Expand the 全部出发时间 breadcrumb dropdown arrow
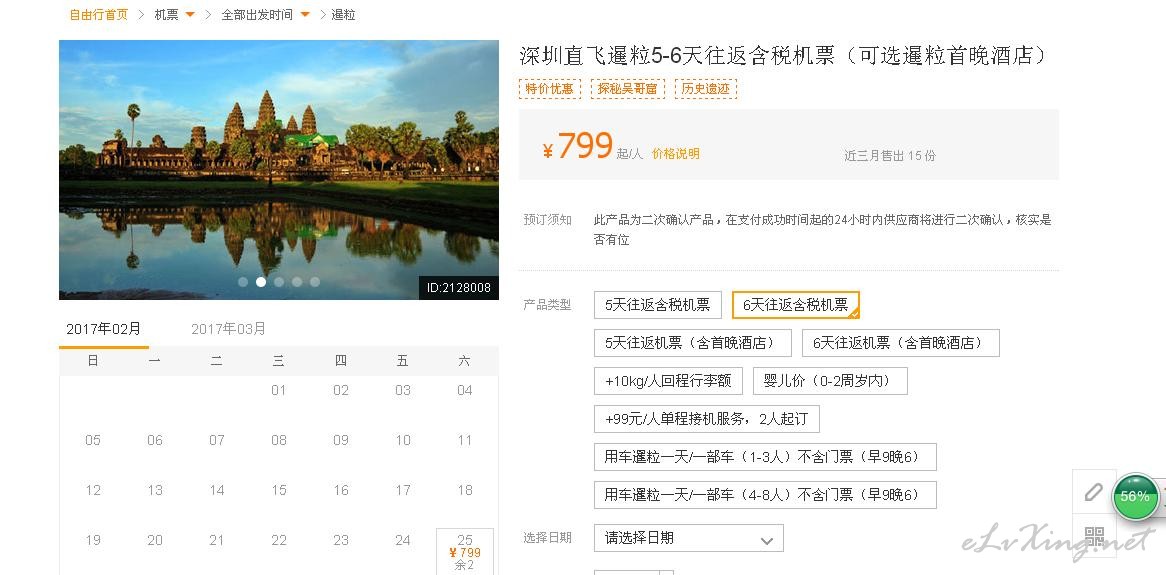Screen dimensions: 1166x575 coord(305,15)
